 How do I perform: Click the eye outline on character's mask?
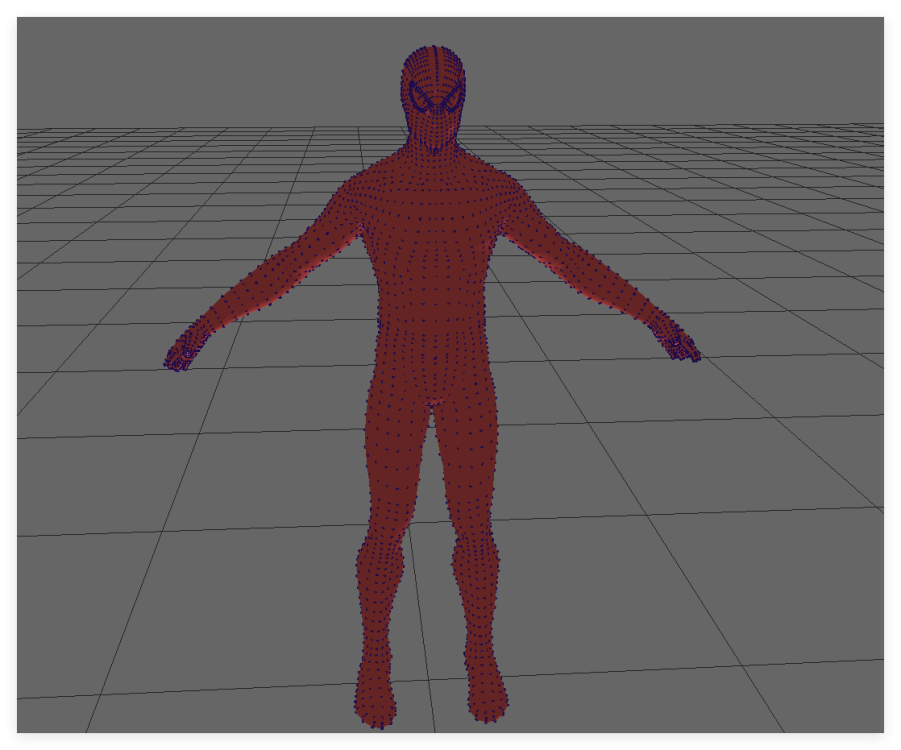coord(436,97)
